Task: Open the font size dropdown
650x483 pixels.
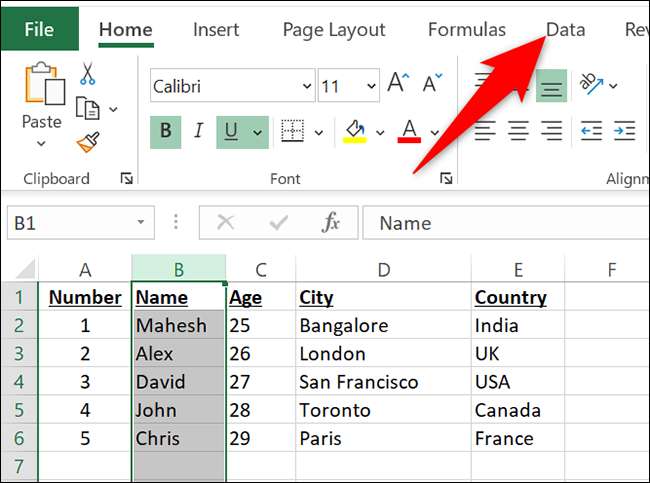Action: (370, 86)
